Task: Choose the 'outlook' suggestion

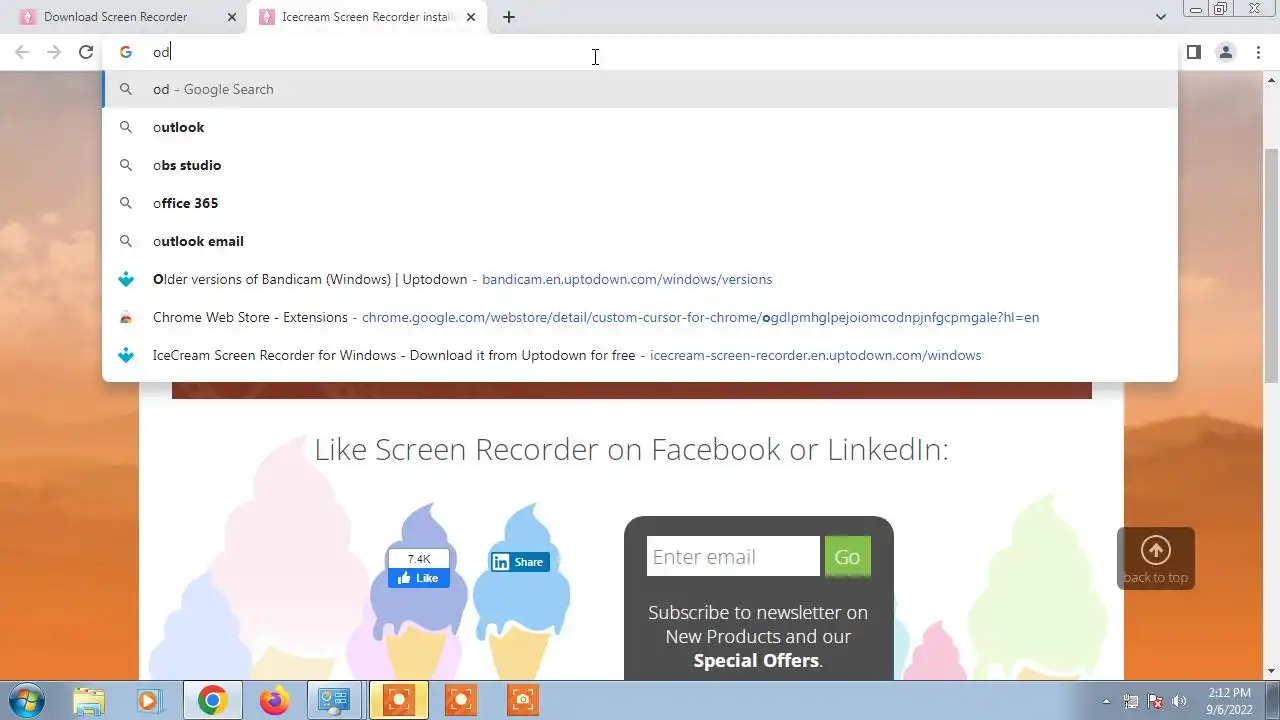Action: click(x=640, y=127)
